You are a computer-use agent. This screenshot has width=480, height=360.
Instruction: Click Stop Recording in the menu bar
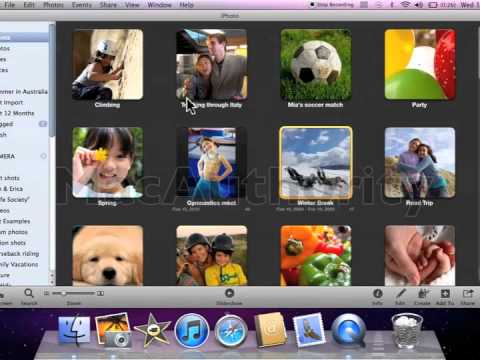[x=332, y=5]
